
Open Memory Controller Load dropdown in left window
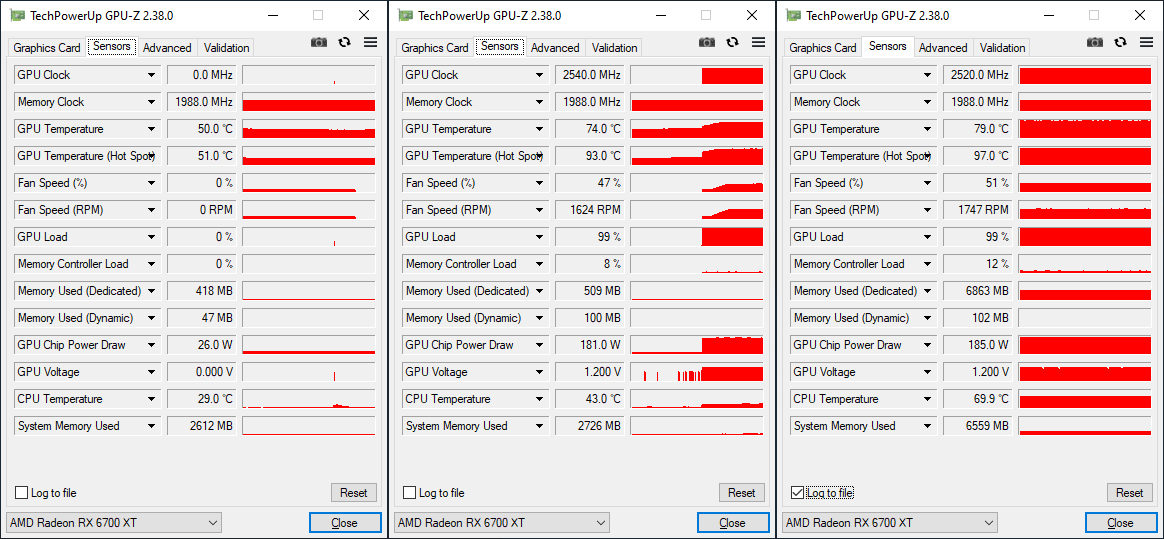pos(151,264)
